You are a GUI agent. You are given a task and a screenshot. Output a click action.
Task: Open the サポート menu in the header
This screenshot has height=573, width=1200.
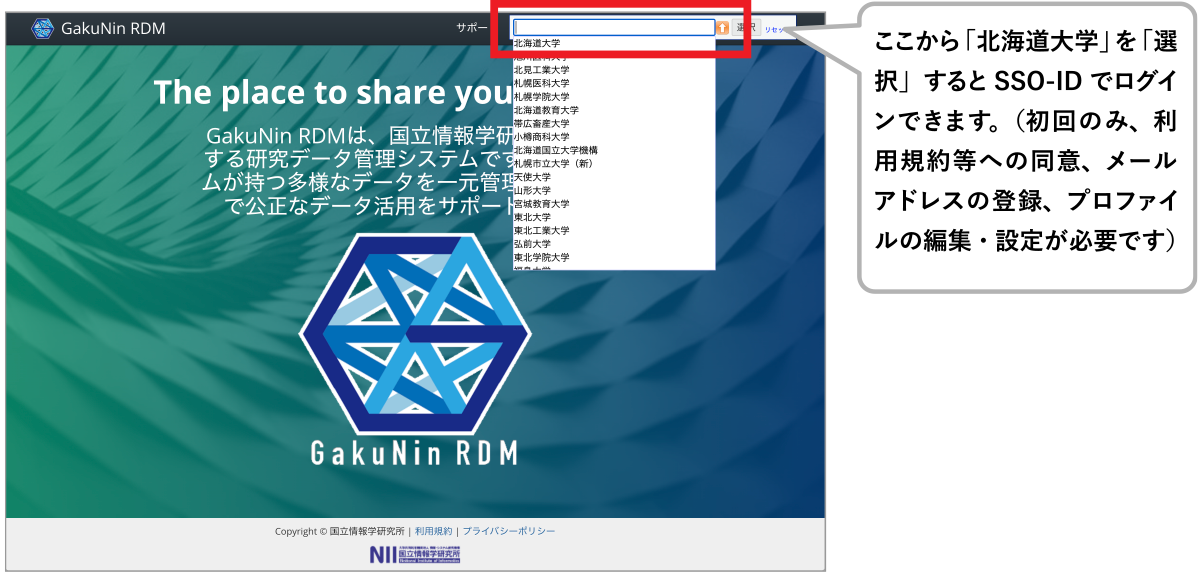coord(472,28)
